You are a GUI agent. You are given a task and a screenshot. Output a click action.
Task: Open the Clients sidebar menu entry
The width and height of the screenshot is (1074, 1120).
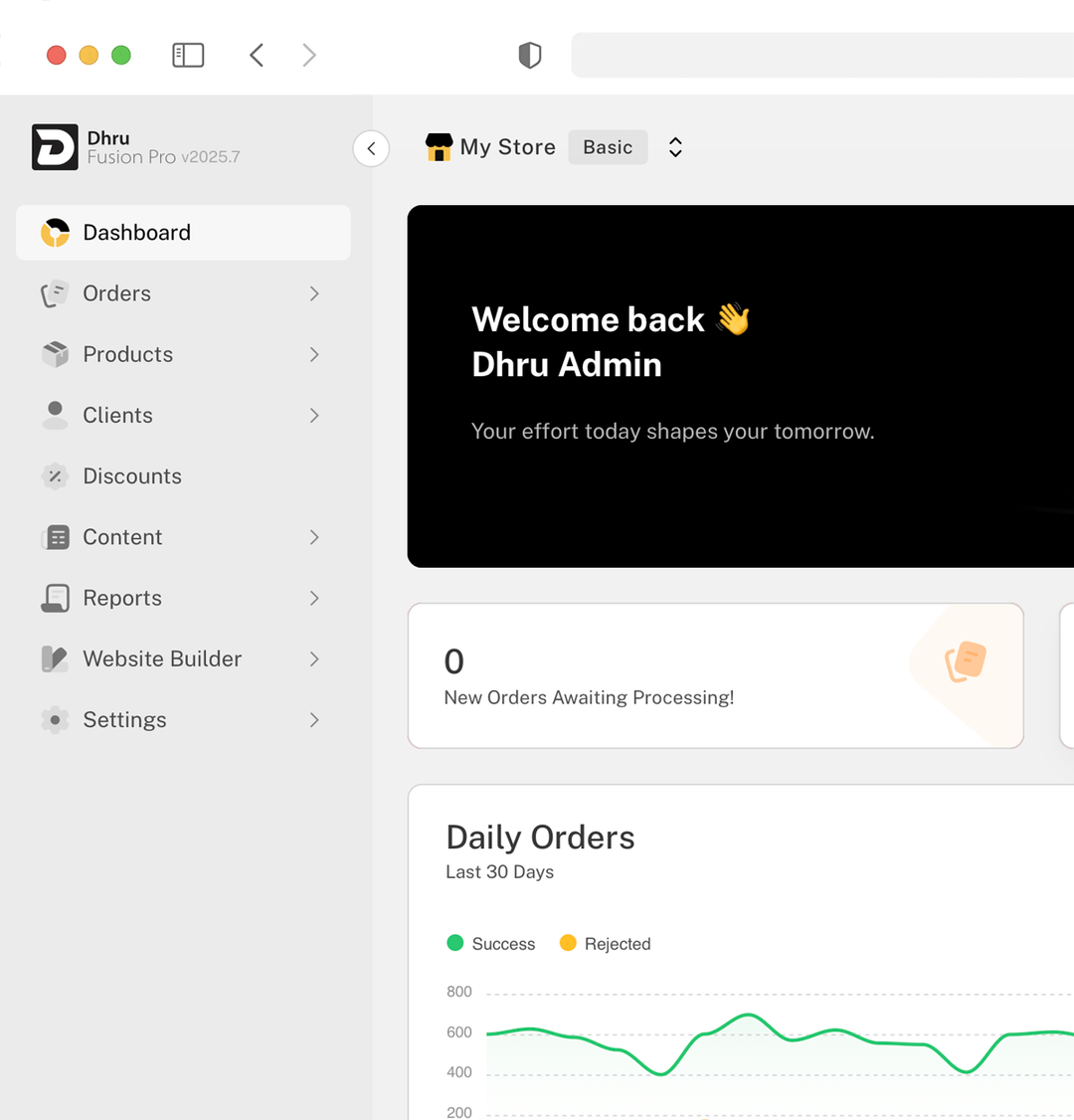pos(117,415)
